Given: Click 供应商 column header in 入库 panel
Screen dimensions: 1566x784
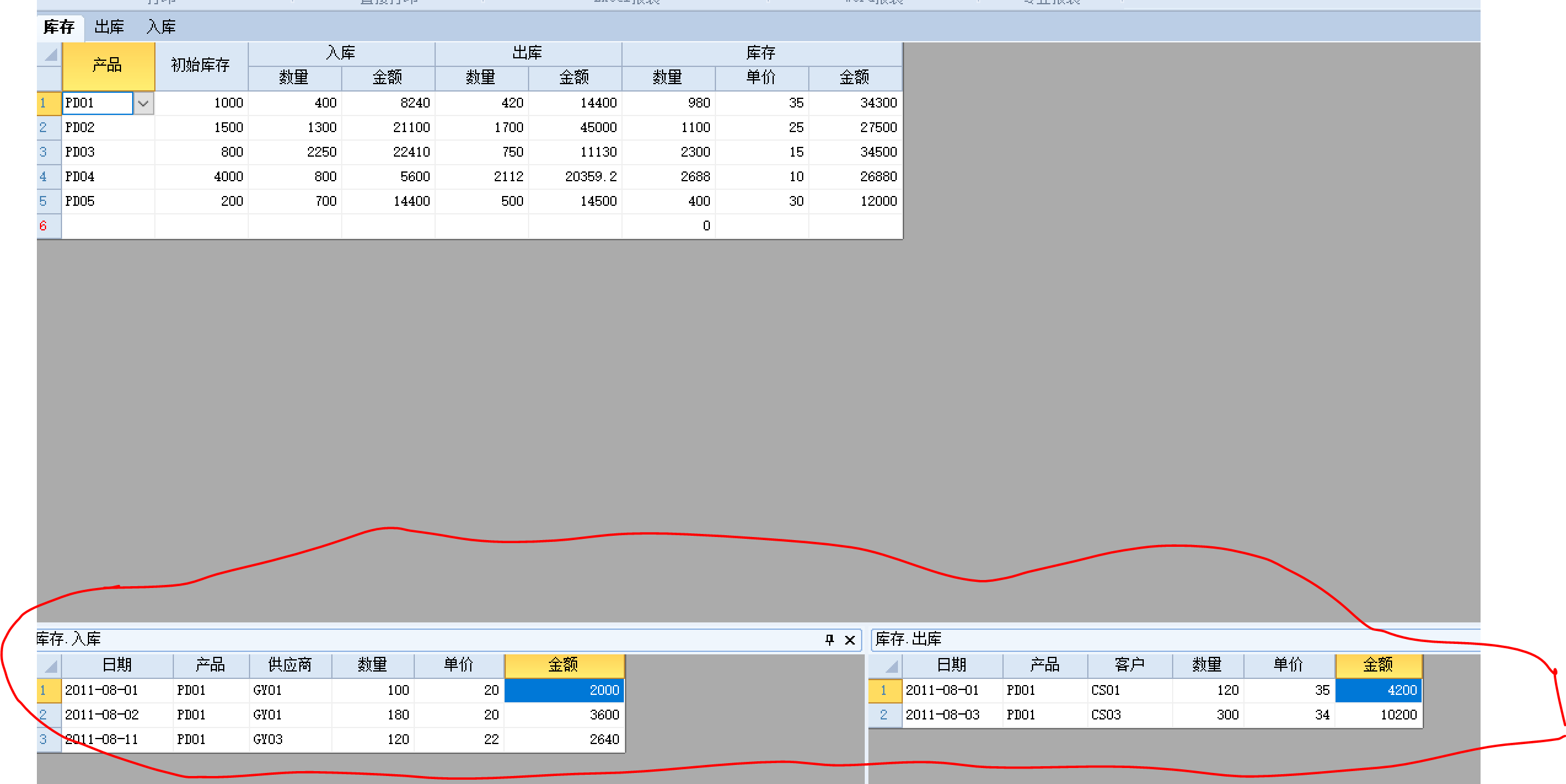Looking at the screenshot, I should [x=290, y=665].
